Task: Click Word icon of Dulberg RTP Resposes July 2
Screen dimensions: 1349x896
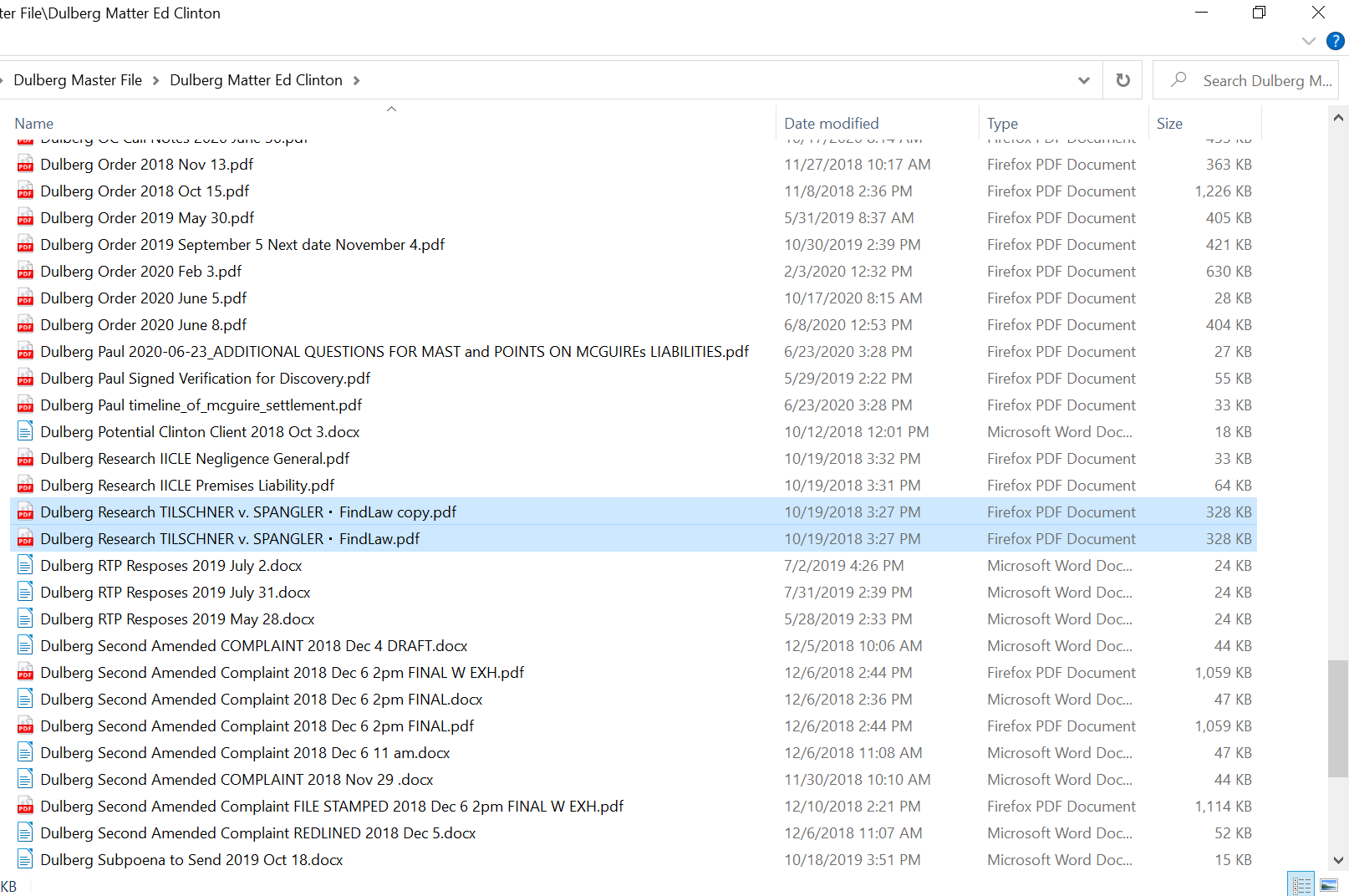Action: point(26,566)
